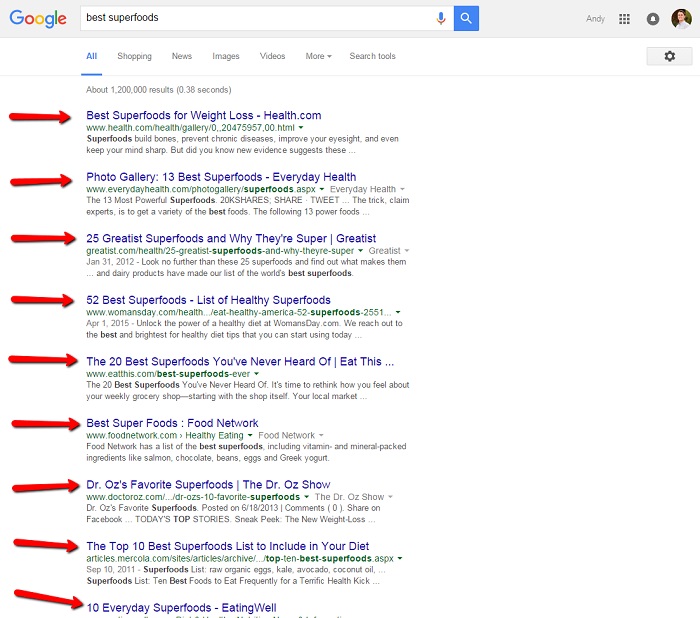Open the account profile photo
Image resolution: width=700 pixels, height=618 pixels.
click(681, 19)
